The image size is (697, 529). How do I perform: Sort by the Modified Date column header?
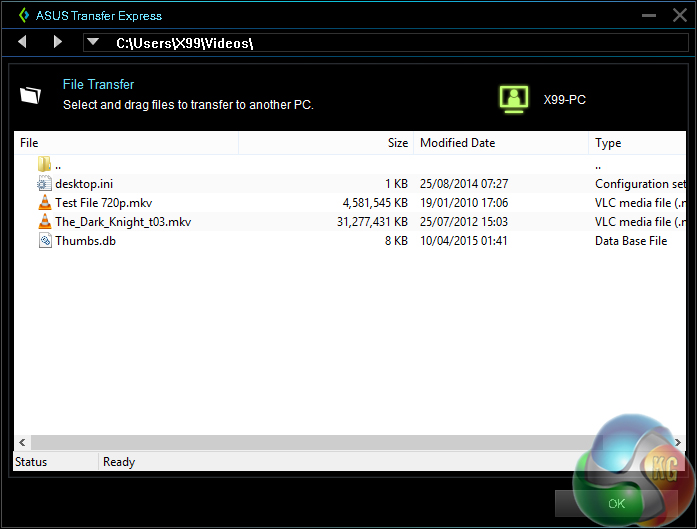(501, 143)
